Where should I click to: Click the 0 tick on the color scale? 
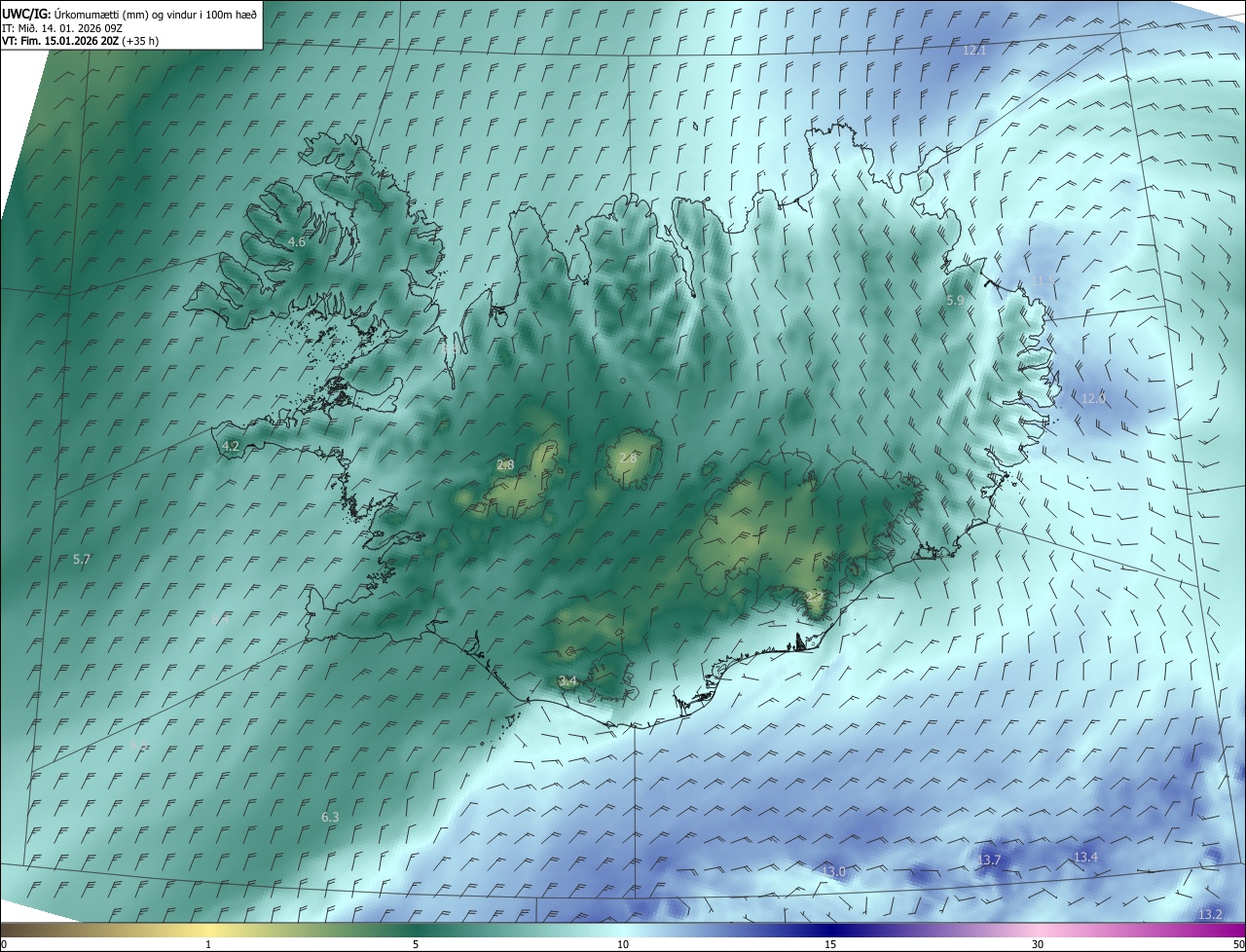click(x=4, y=944)
